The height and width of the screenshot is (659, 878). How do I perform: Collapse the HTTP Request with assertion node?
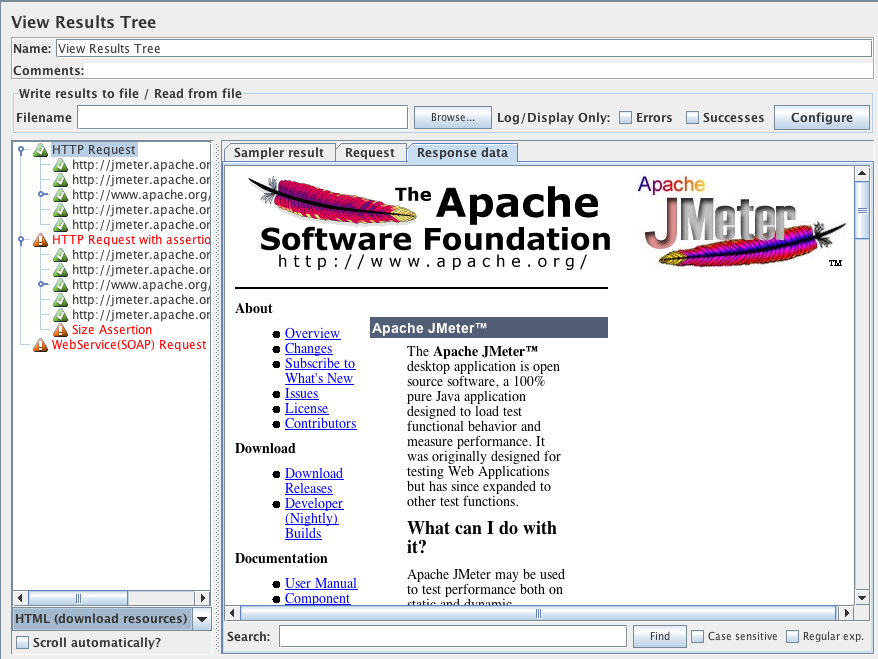[21, 240]
